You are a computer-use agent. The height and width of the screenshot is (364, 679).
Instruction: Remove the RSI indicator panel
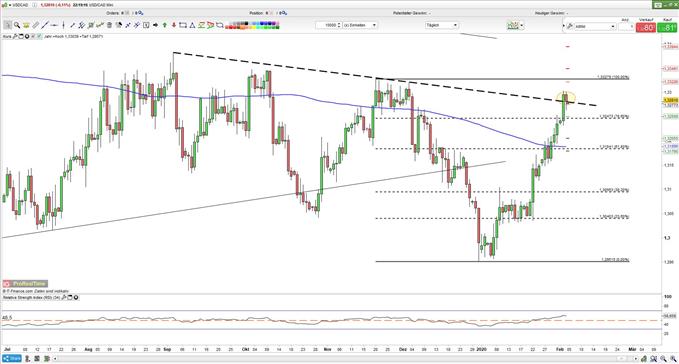76,298
